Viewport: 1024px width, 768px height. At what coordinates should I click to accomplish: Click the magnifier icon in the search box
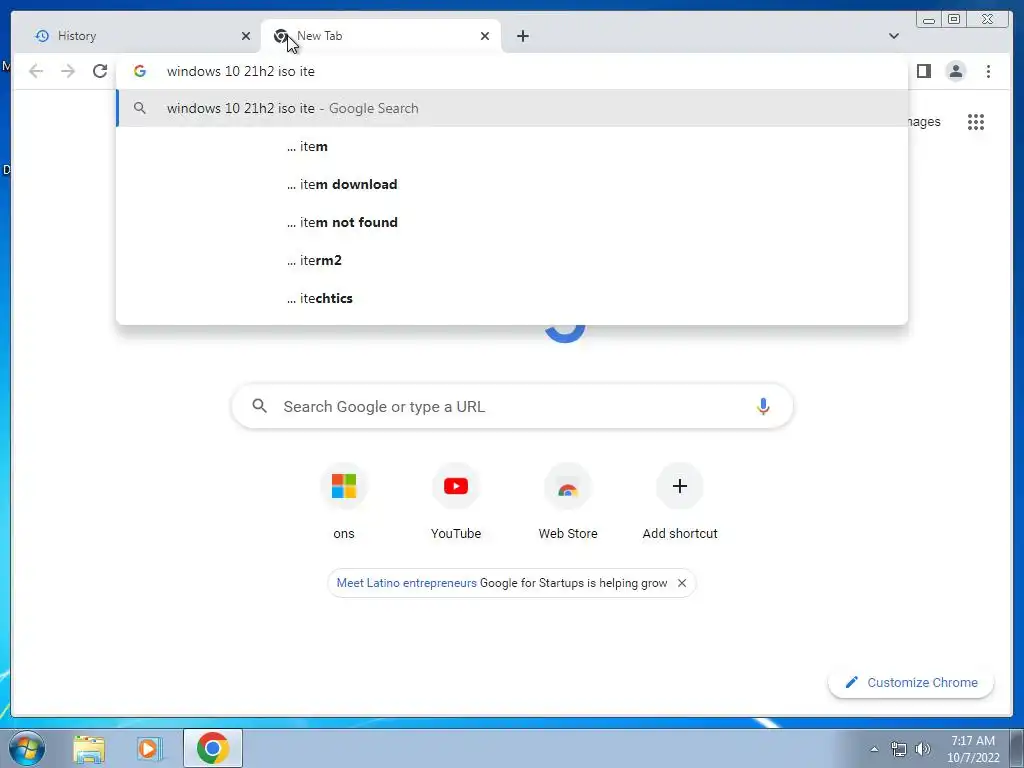coord(259,406)
